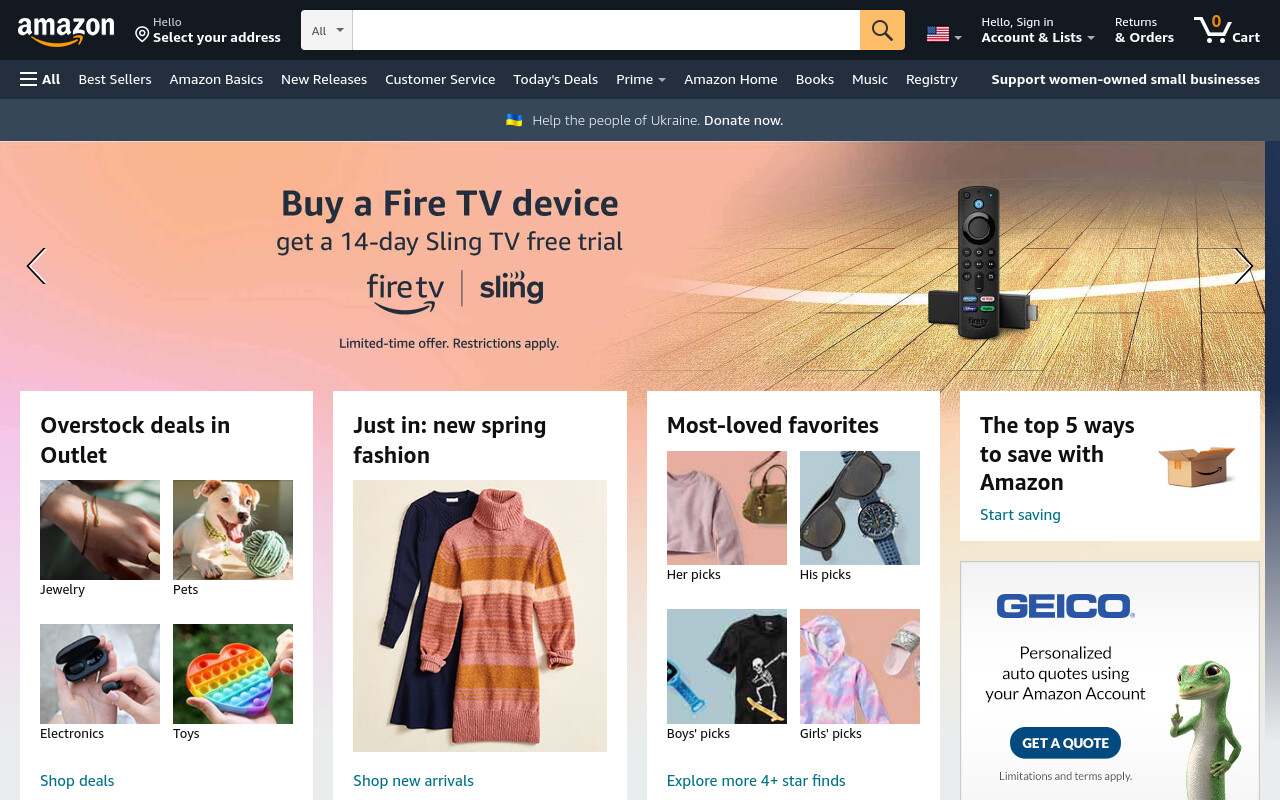This screenshot has height=800, width=1280.
Task: Click the Donate now link
Action: pos(743,120)
